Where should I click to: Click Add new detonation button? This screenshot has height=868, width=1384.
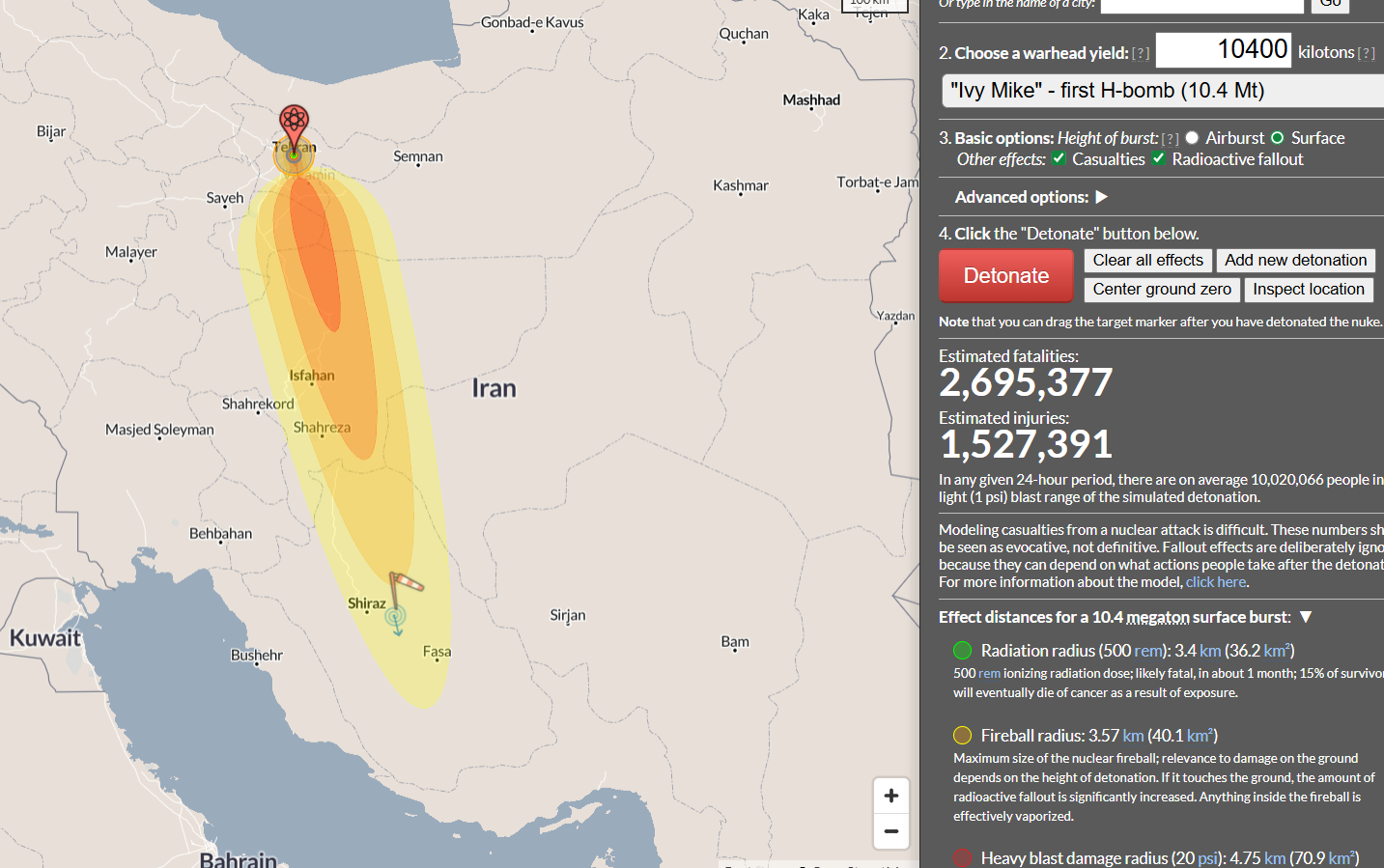1296,261
